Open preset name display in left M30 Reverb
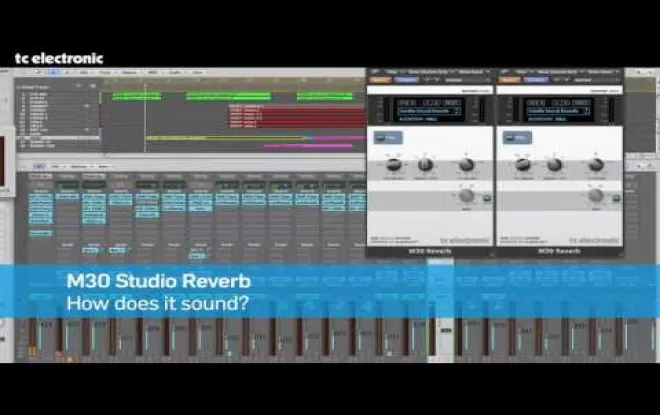 (x=424, y=111)
